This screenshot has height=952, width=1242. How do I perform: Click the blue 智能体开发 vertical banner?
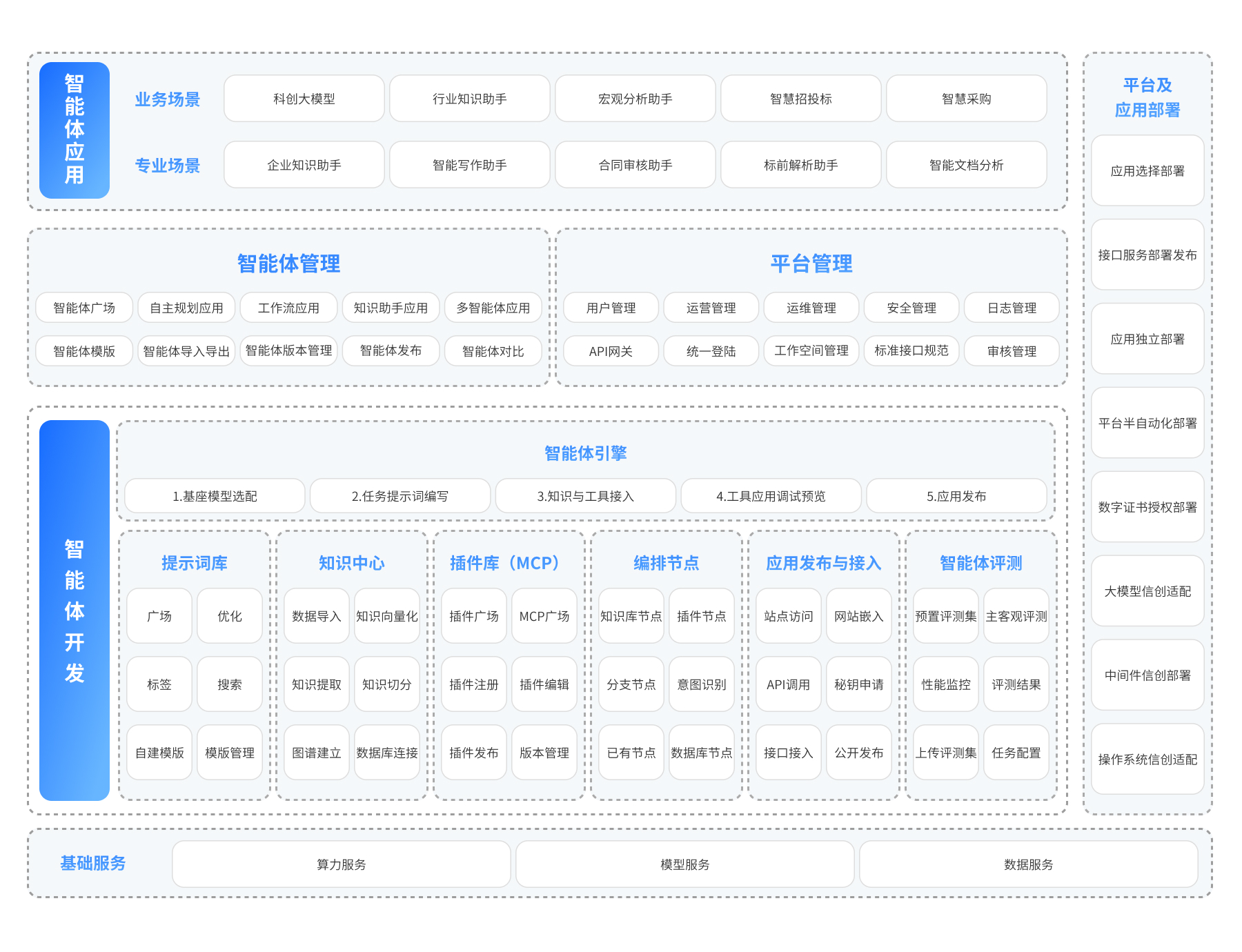tap(75, 610)
